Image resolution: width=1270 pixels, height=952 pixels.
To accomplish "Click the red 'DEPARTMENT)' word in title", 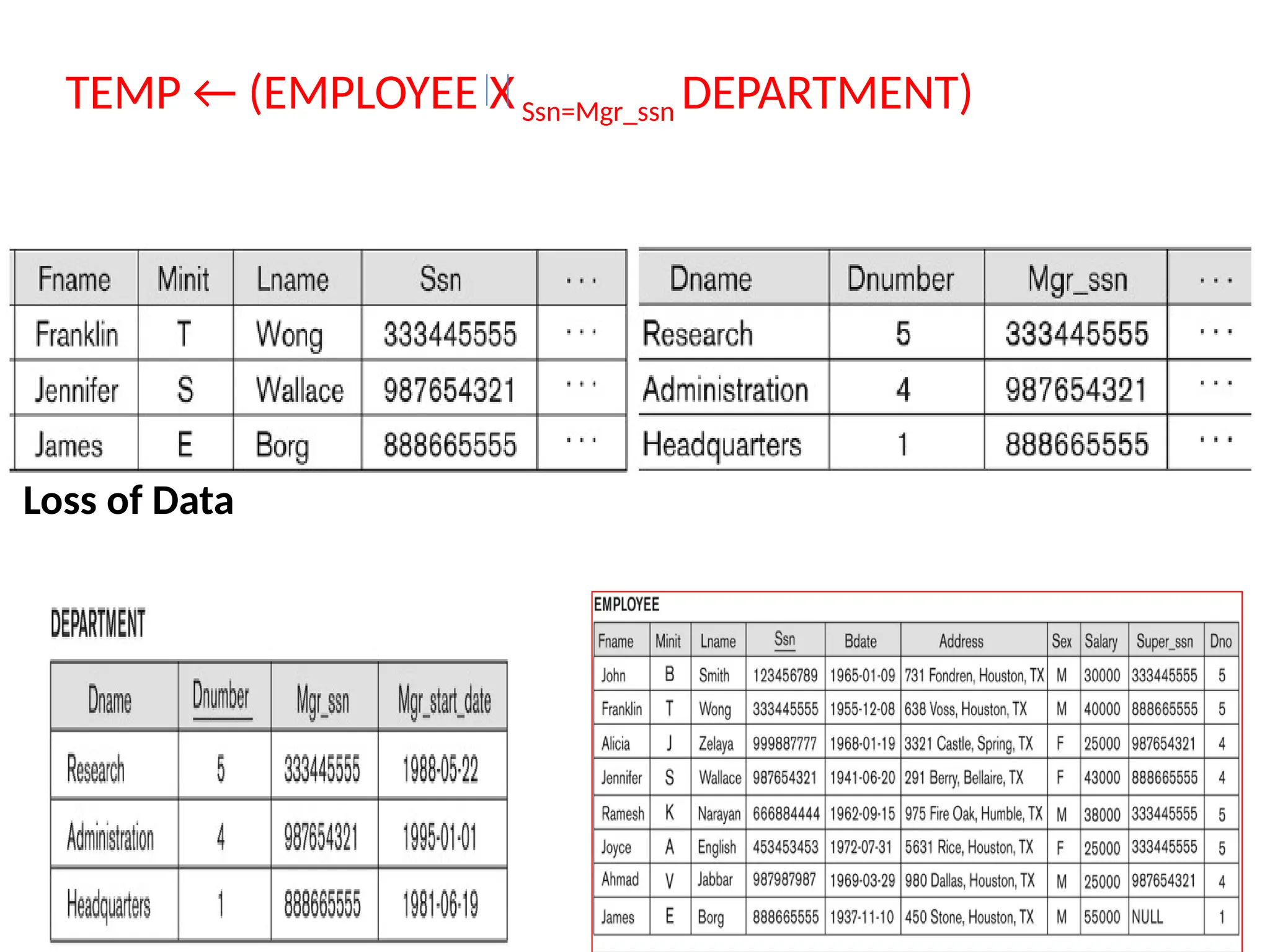I will [x=827, y=93].
